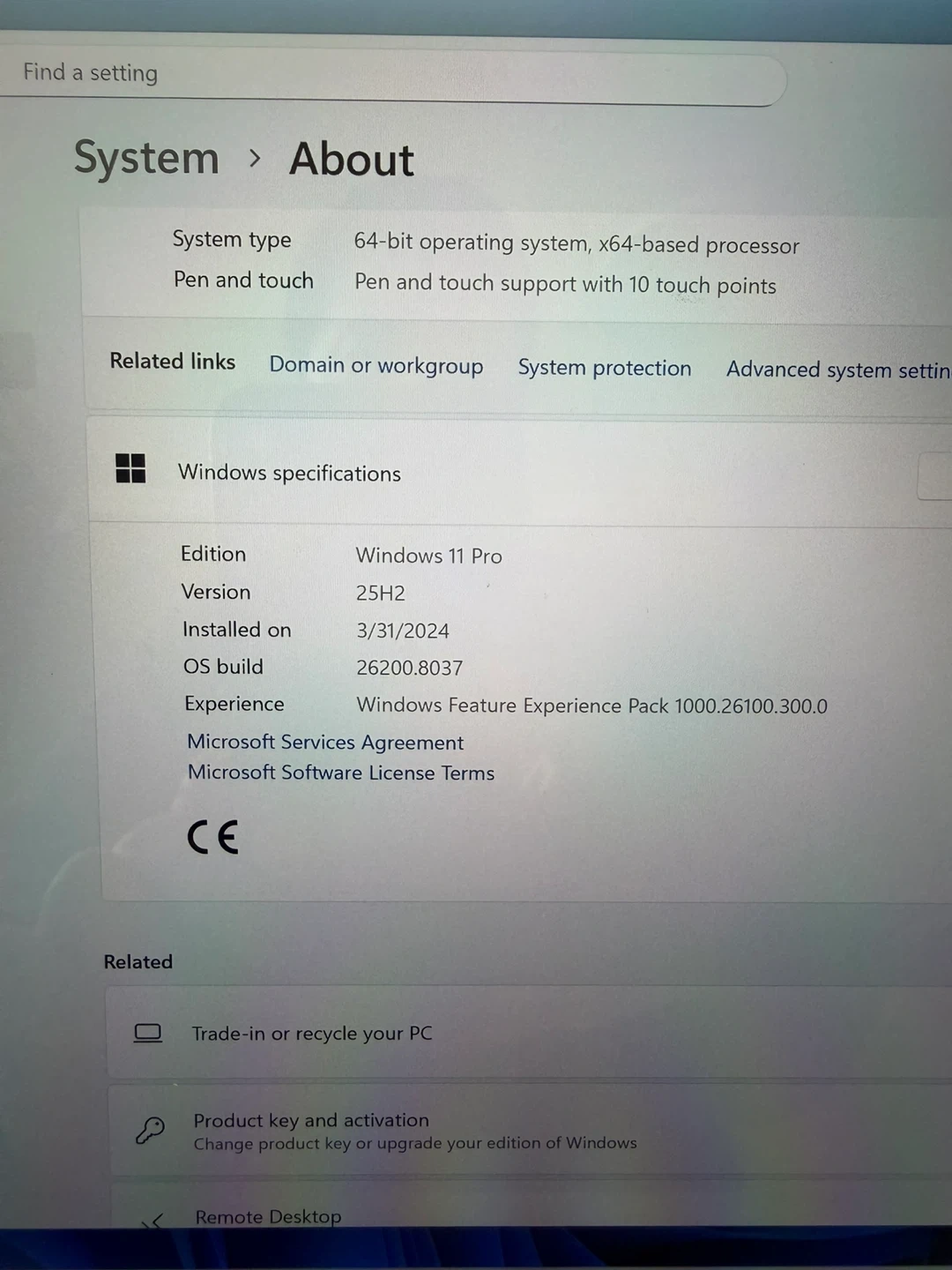This screenshot has height=1270, width=952.
Task: Go back to System in the breadcrumb
Action: 146,159
